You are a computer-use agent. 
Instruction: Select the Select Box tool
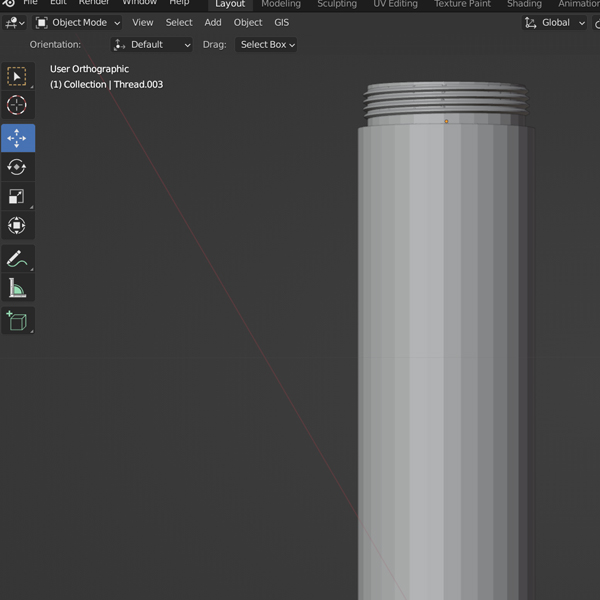[17, 77]
